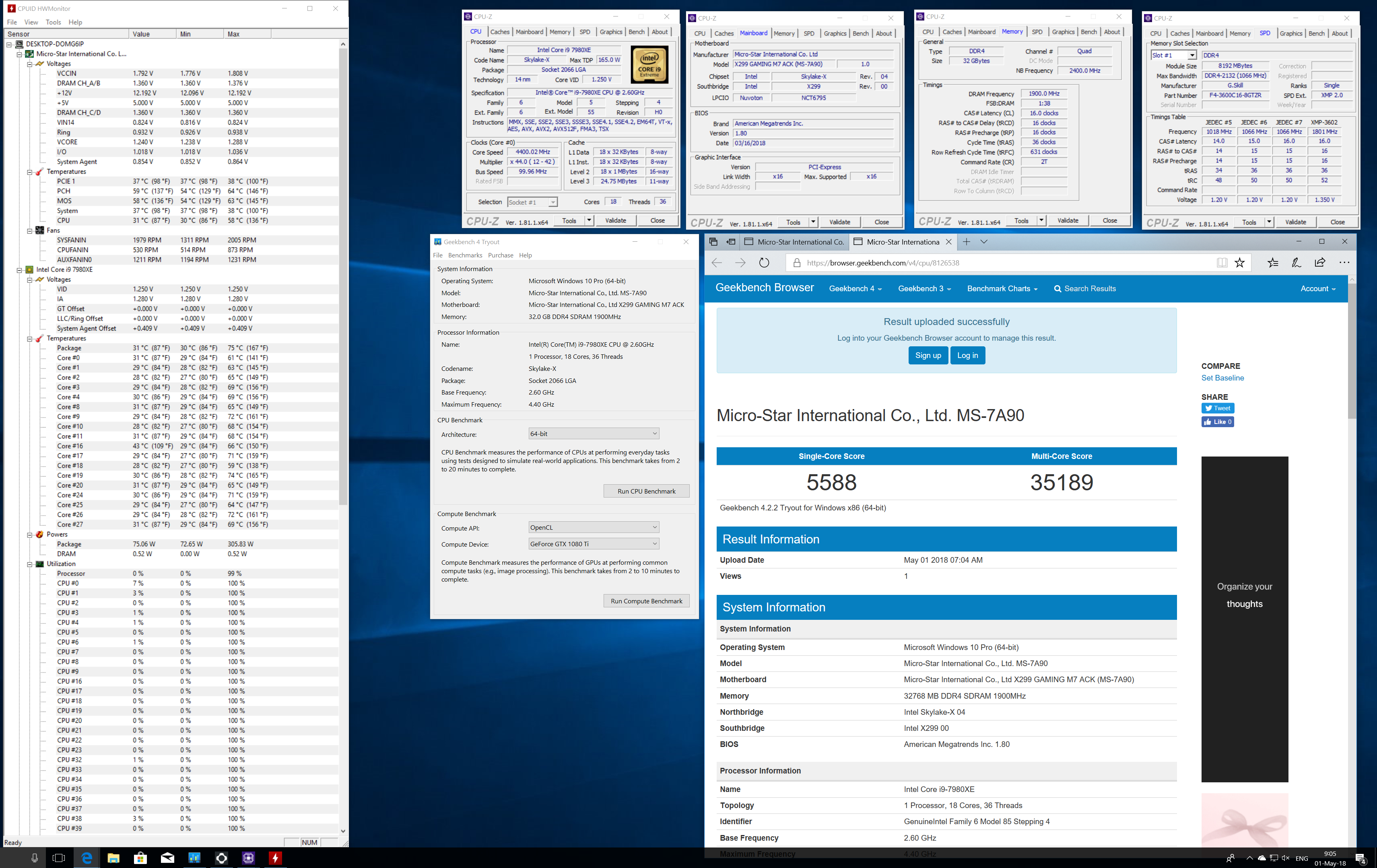Switch to Geekbench via taskbar icon
Viewport: 1377px width, 868px height.
(x=194, y=858)
